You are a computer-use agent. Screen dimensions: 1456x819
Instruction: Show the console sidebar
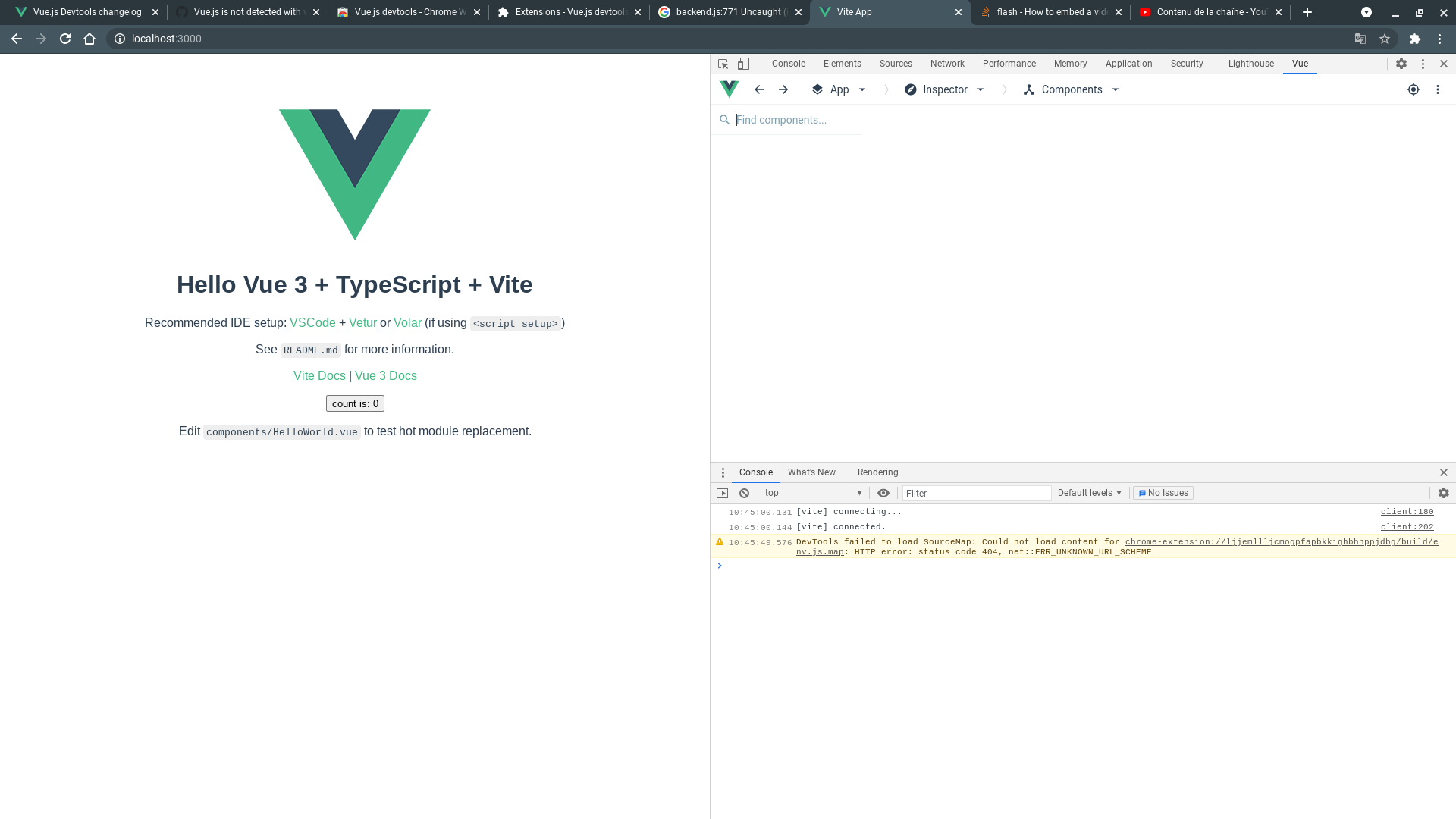pos(723,493)
